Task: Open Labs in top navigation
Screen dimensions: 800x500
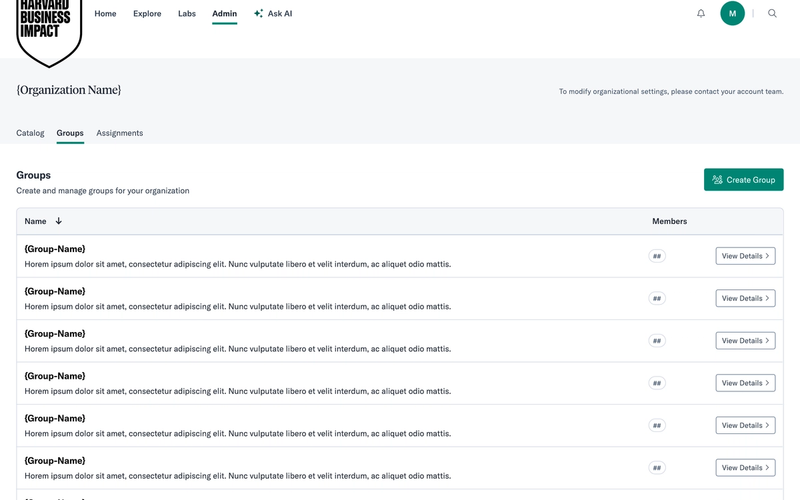Action: pos(187,14)
